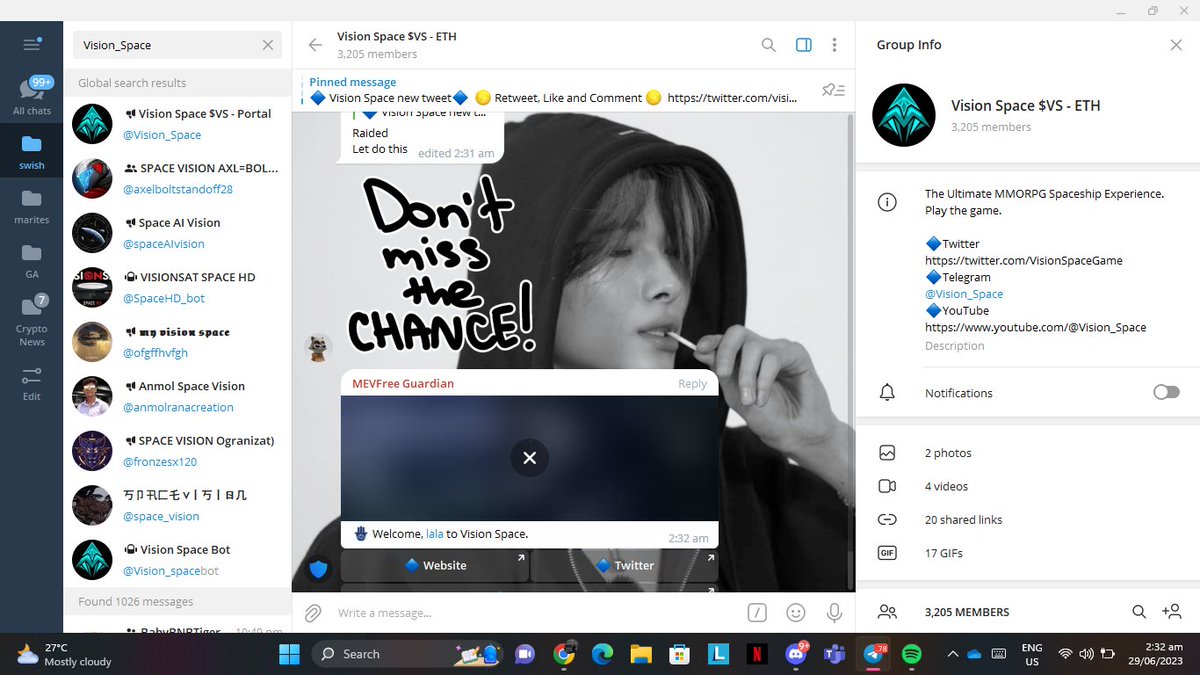Select the Anmol Space Vision result
The width and height of the screenshot is (1200, 675).
point(177,395)
